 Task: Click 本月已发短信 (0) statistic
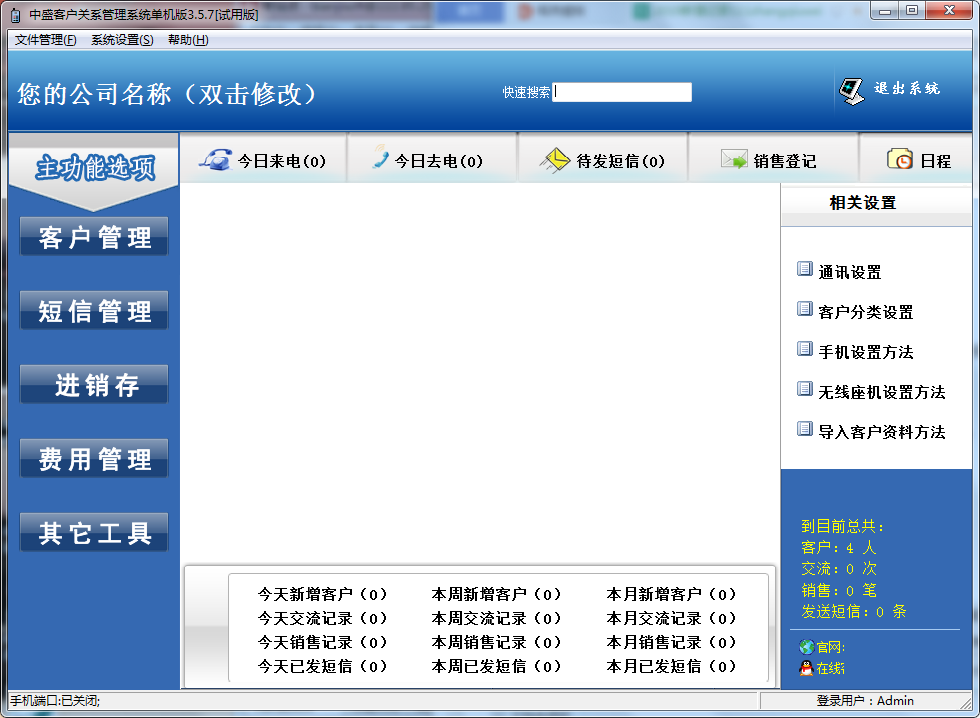(671, 666)
